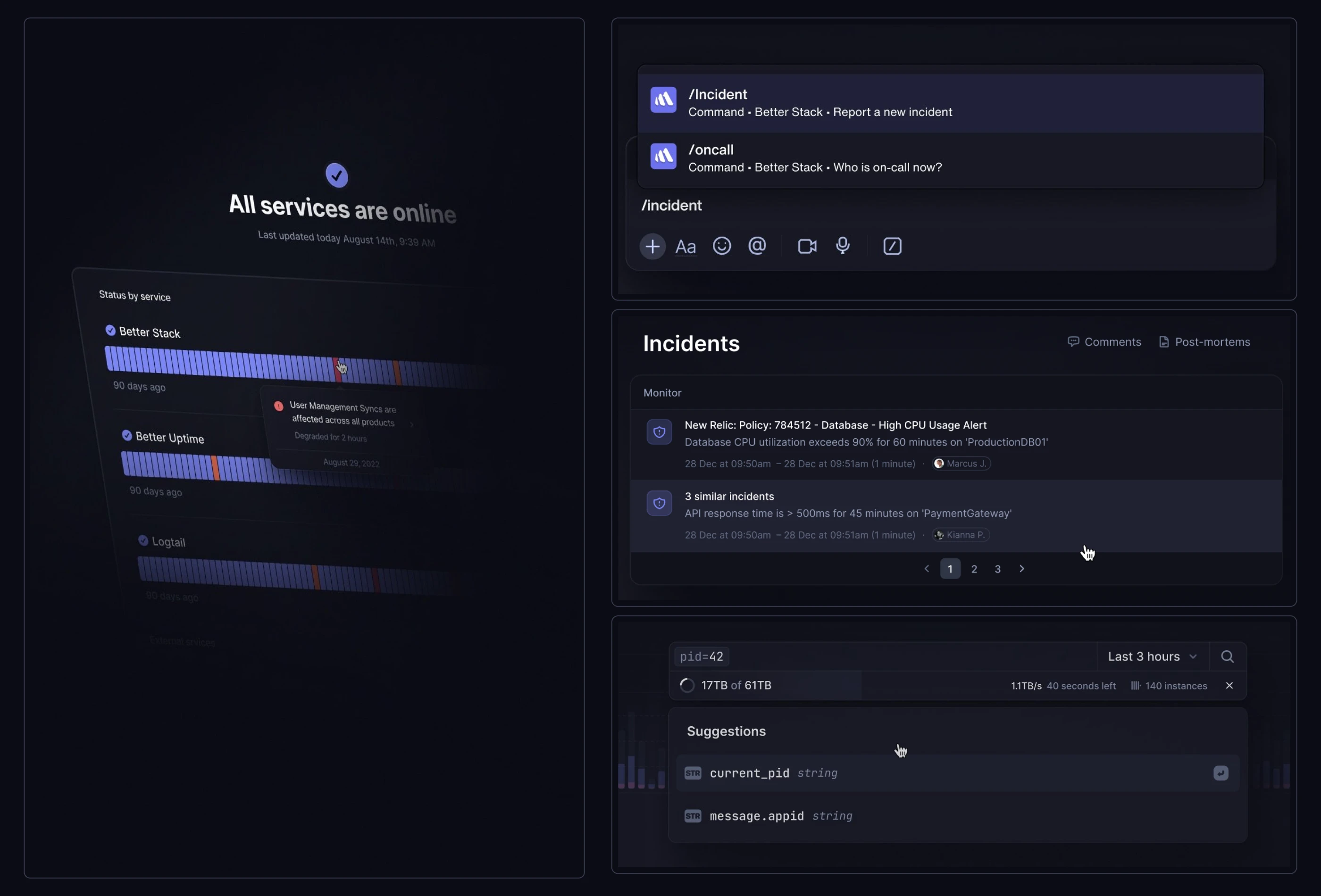
Task: Expand the User Management Syncs incident chevron
Action: pos(411,424)
